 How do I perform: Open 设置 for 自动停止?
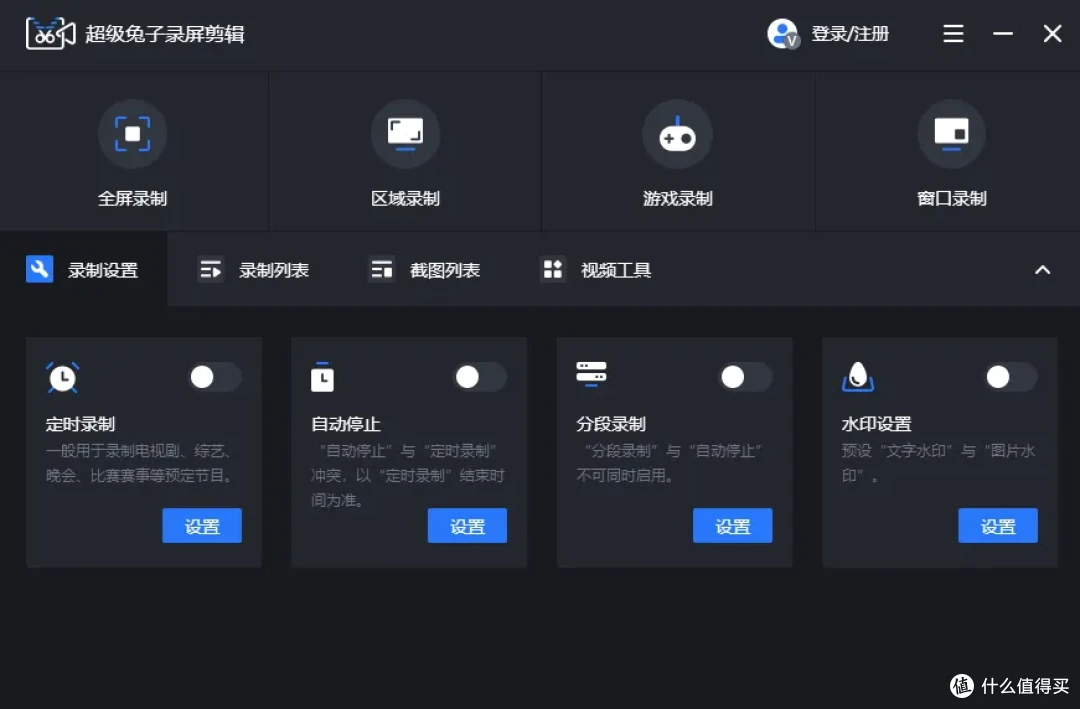coord(467,526)
